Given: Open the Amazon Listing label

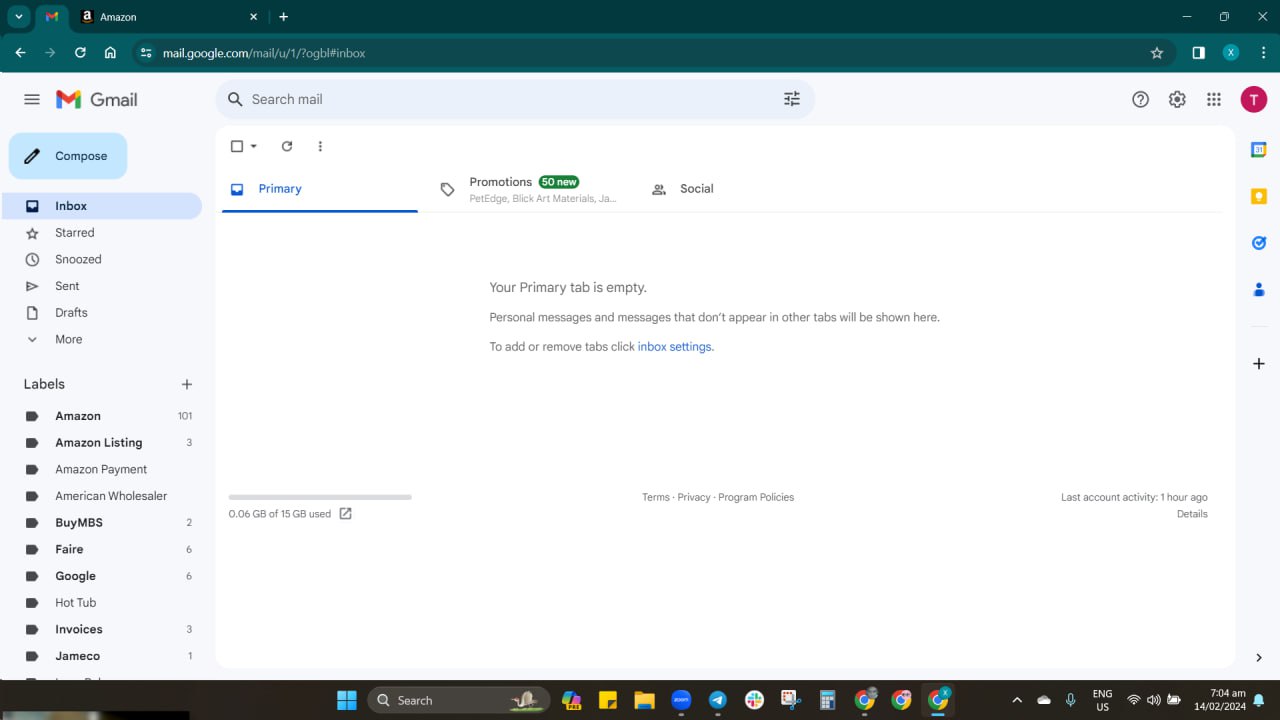Looking at the screenshot, I should coord(102,443).
